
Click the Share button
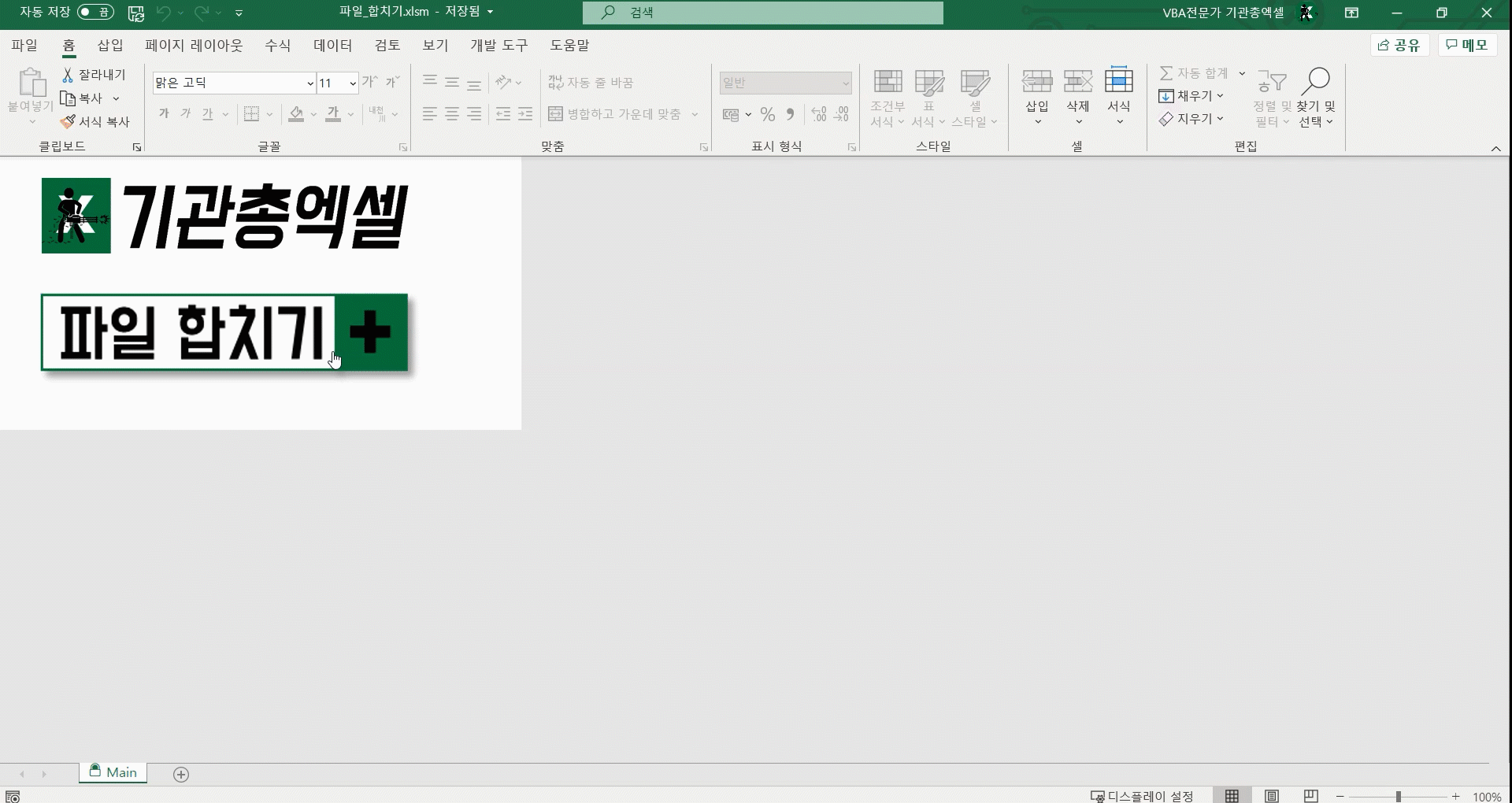pos(1399,46)
